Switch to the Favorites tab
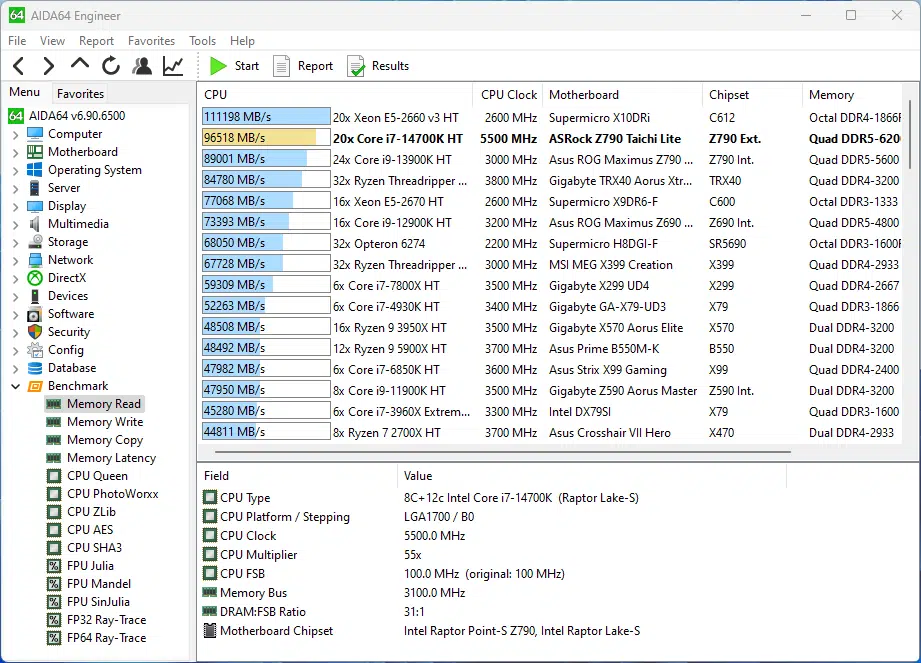Viewport: 921px width, 663px height. point(80,93)
